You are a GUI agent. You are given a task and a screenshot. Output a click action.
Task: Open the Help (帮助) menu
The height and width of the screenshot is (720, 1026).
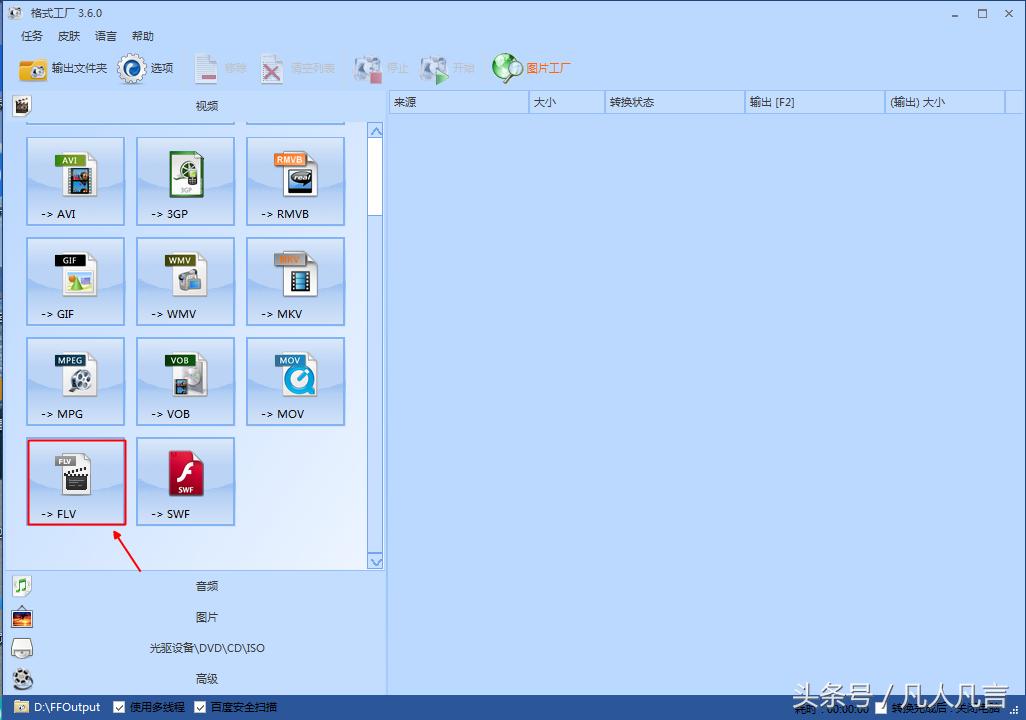click(x=143, y=36)
